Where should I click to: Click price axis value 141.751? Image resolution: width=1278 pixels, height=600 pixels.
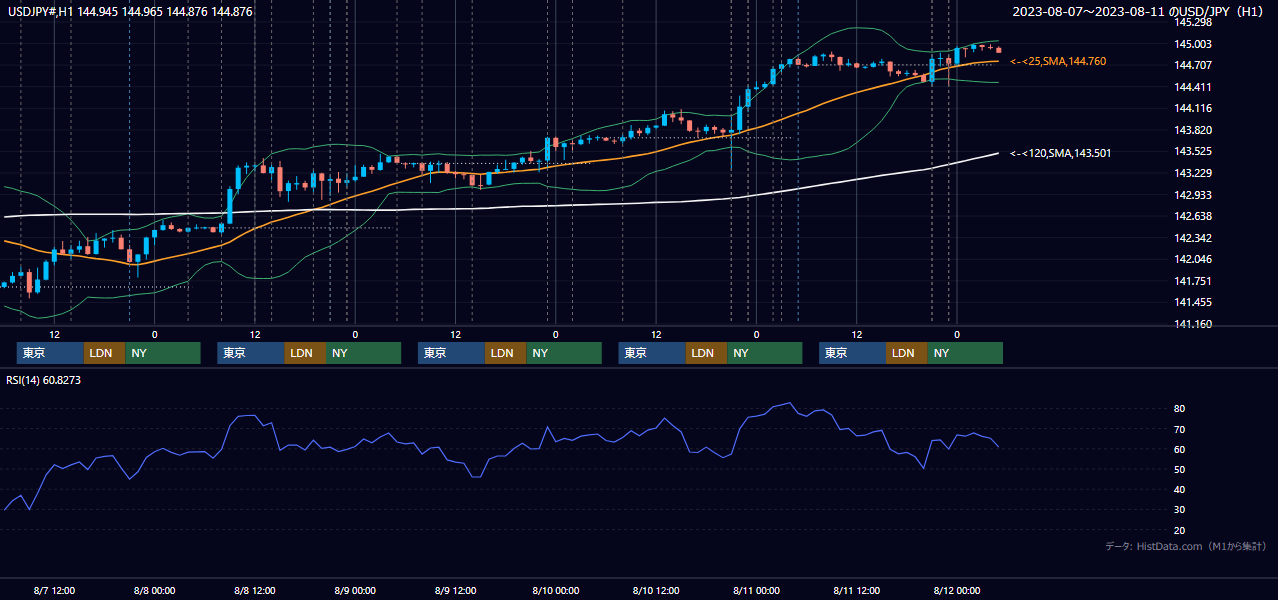tap(1193, 281)
